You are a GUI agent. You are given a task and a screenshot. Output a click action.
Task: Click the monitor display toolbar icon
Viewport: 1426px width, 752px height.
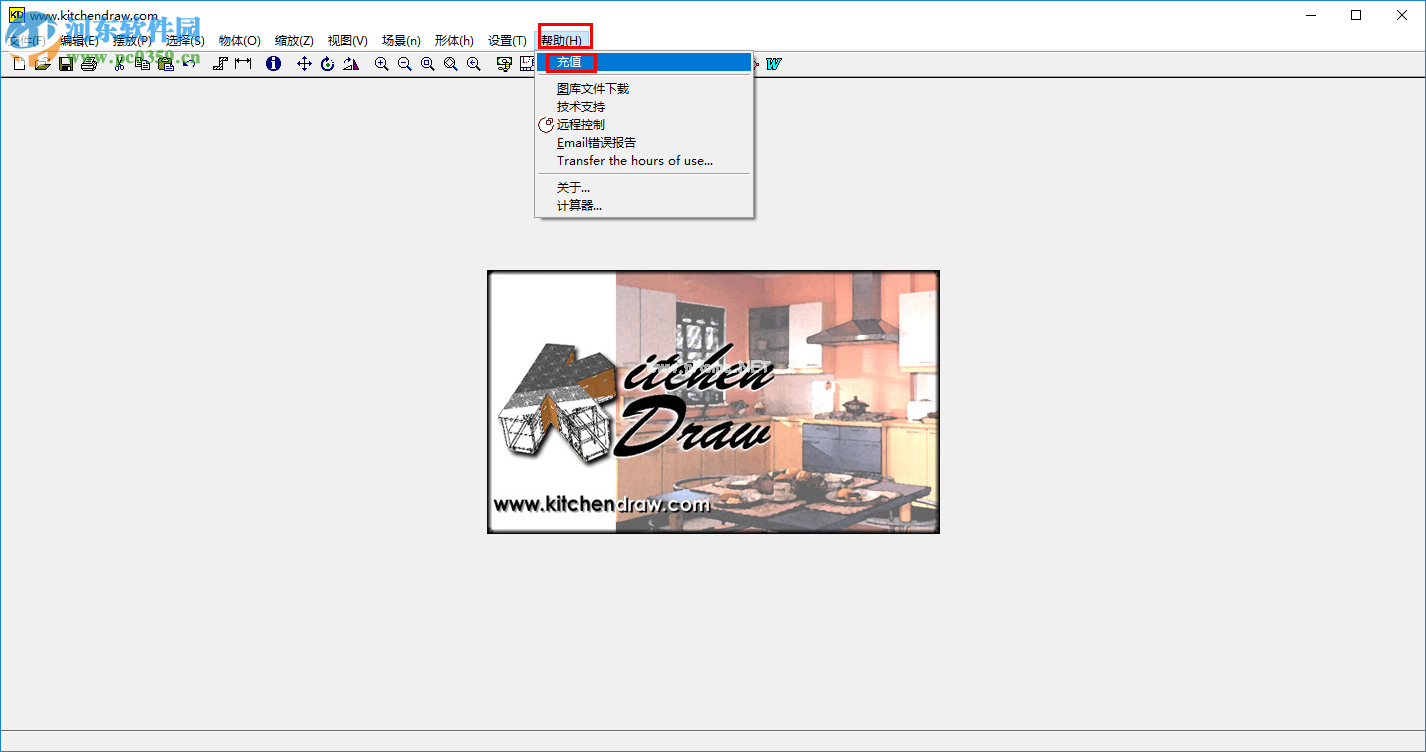[504, 64]
